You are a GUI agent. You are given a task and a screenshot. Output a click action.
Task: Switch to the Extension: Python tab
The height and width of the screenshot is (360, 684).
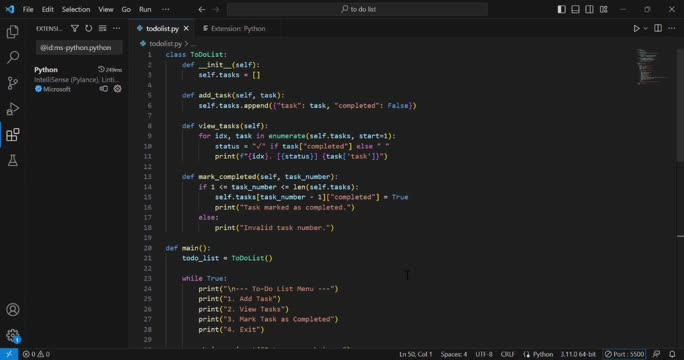click(238, 28)
